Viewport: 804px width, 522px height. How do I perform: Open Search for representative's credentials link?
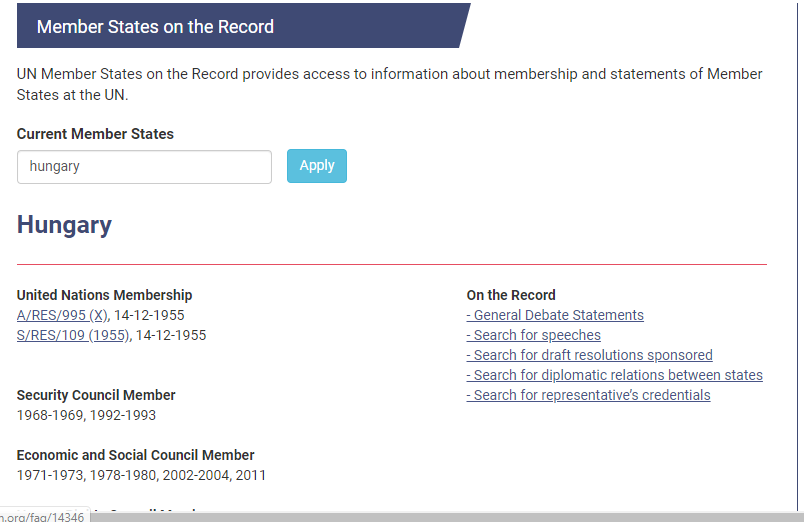pyautogui.click(x=591, y=395)
